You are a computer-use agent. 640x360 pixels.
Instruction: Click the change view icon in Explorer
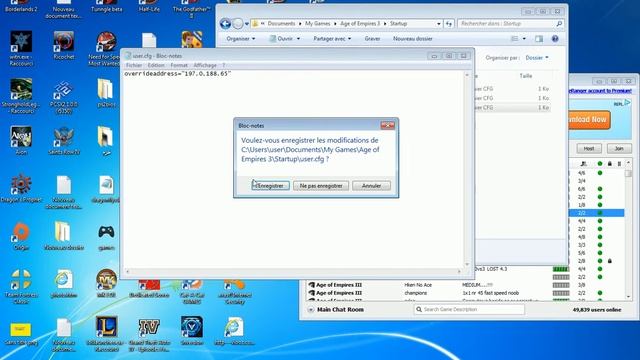click(514, 39)
